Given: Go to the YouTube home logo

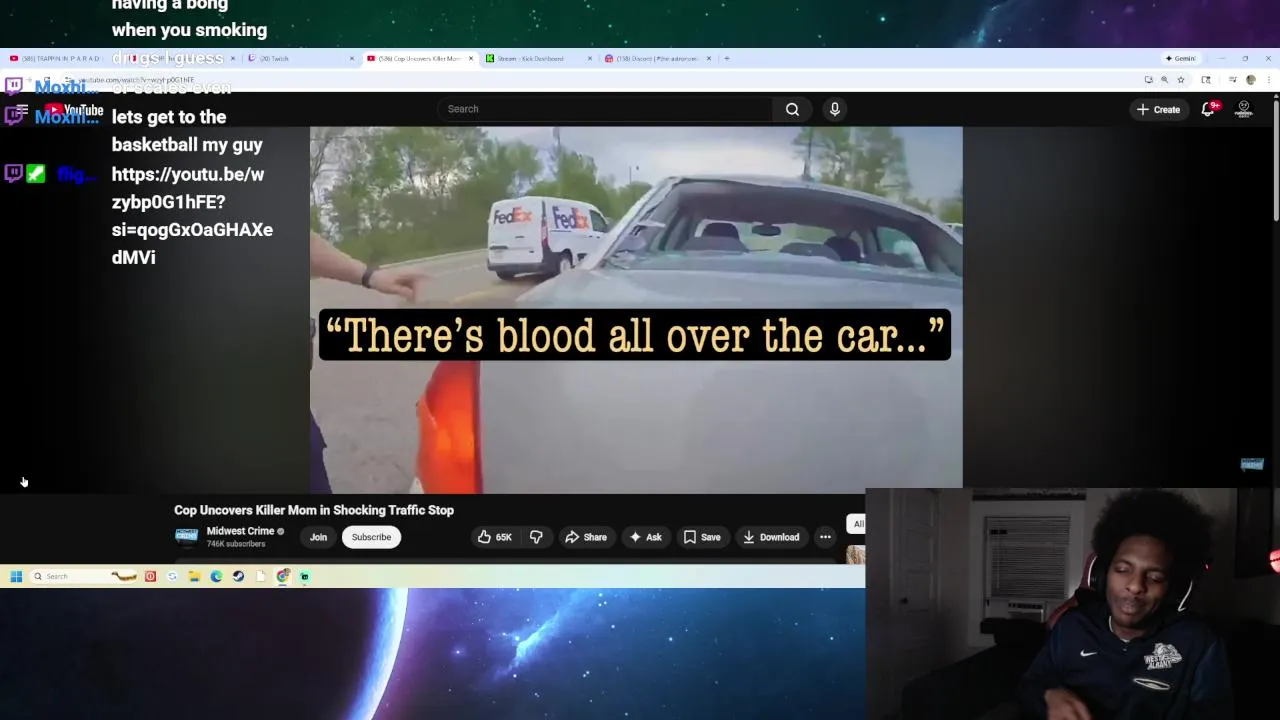Looking at the screenshot, I should pos(72,110).
